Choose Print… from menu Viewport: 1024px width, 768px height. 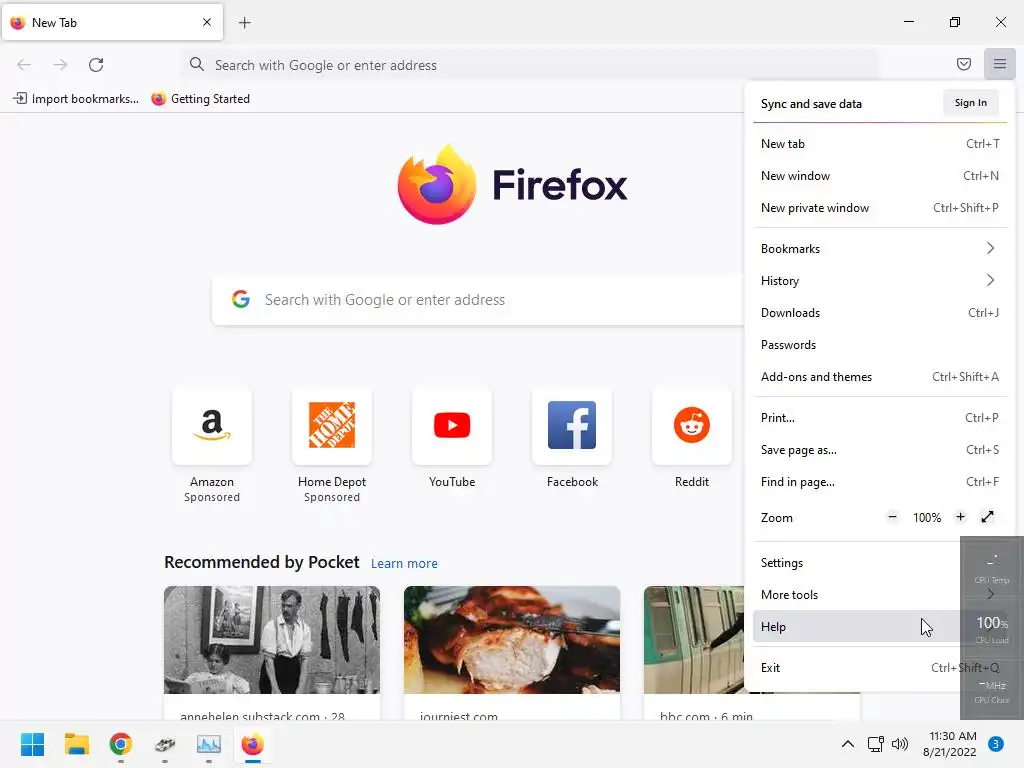pyautogui.click(x=880, y=418)
